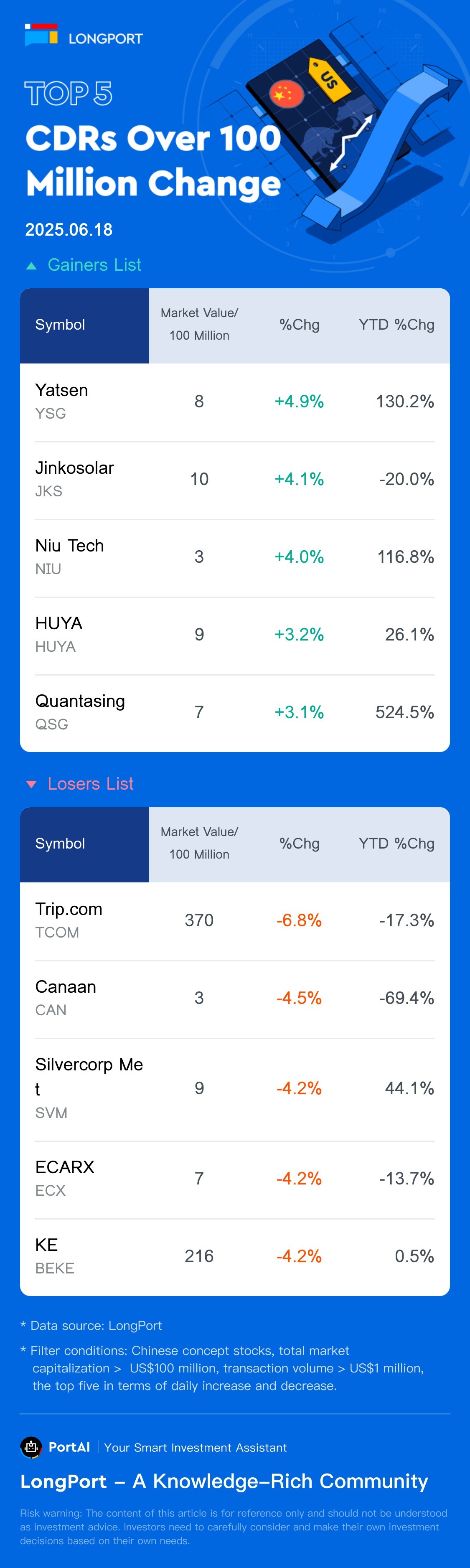Click the PortAI Smart Investment Assistant text
Image resolution: width=470 pixels, height=1568 pixels.
click(195, 1448)
